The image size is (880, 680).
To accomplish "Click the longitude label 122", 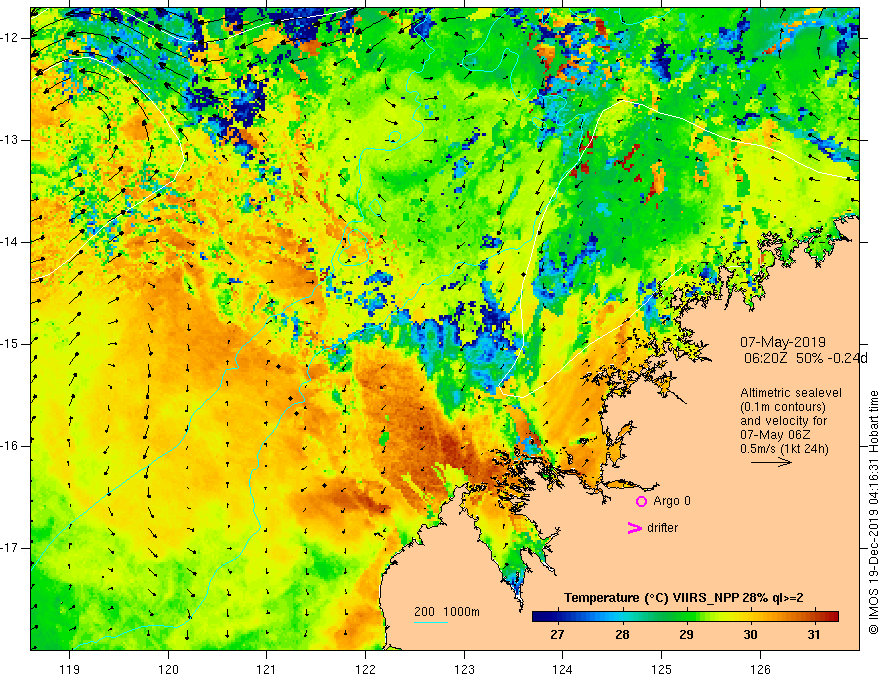I will [365, 669].
